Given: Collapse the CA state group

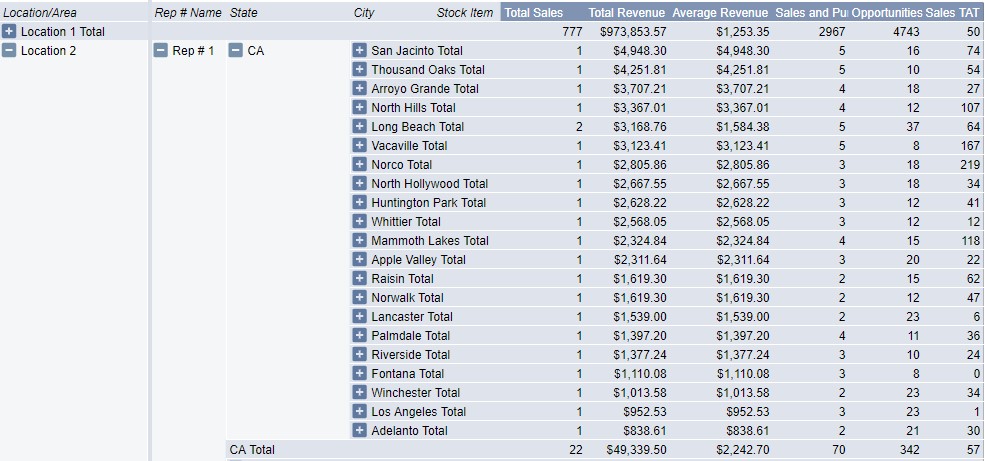Looking at the screenshot, I should 236,51.
